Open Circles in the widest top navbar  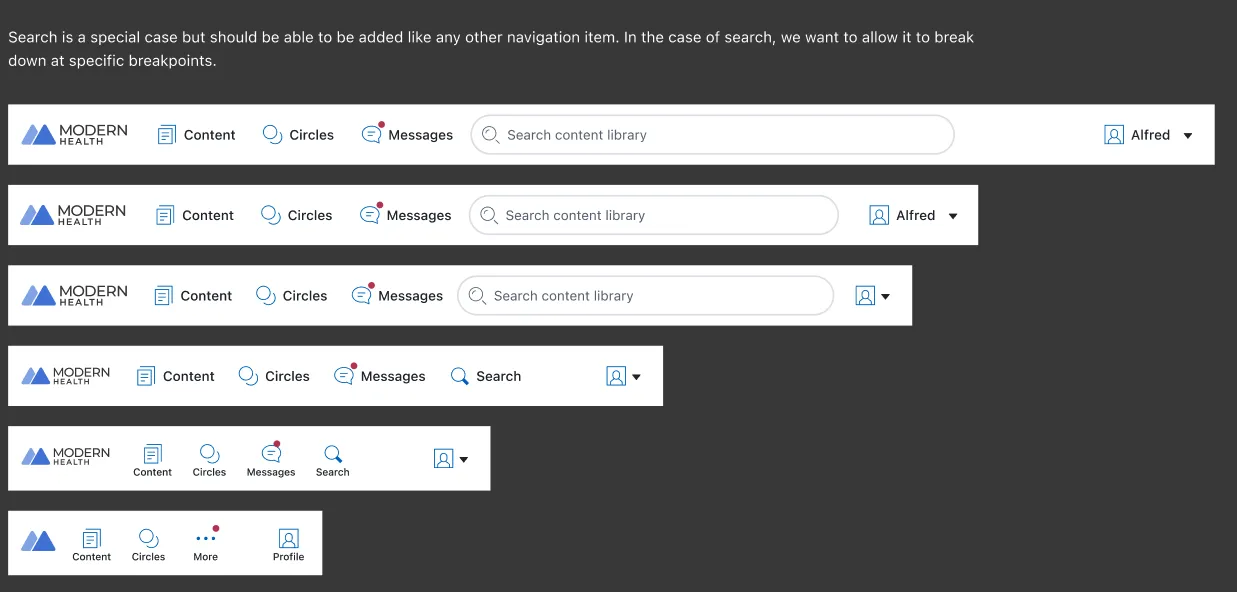point(298,135)
